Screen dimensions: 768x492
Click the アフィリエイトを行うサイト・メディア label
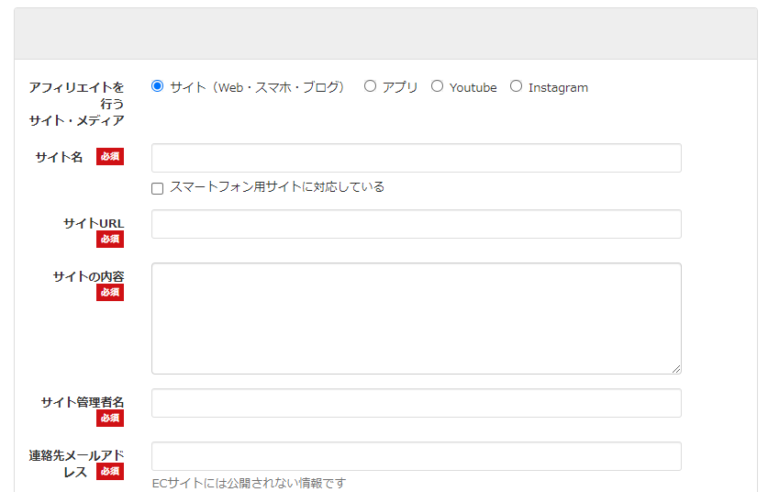77,104
